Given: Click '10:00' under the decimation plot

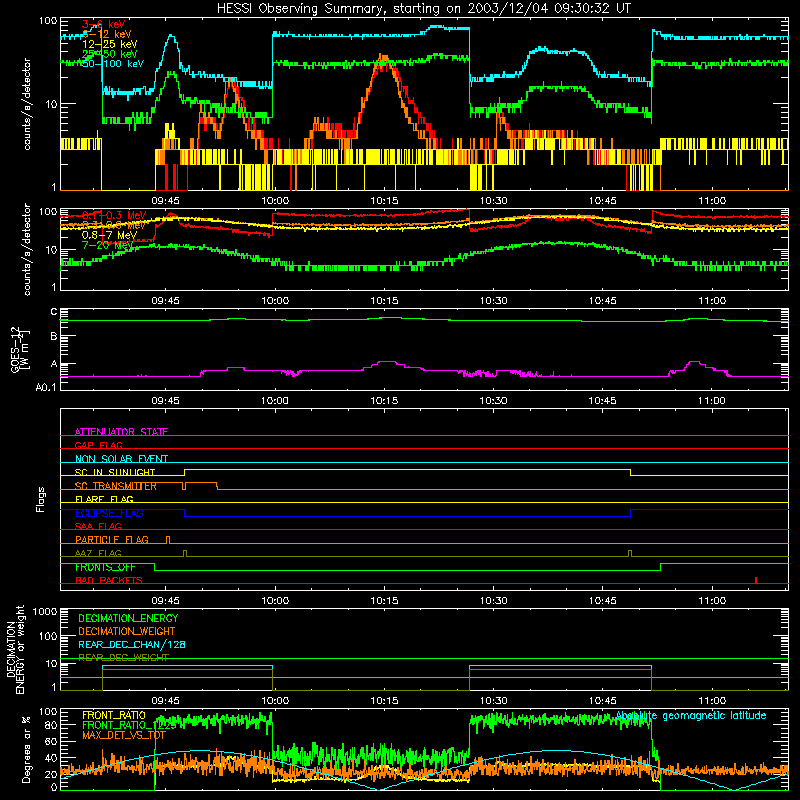Looking at the screenshot, I should coord(275,701).
